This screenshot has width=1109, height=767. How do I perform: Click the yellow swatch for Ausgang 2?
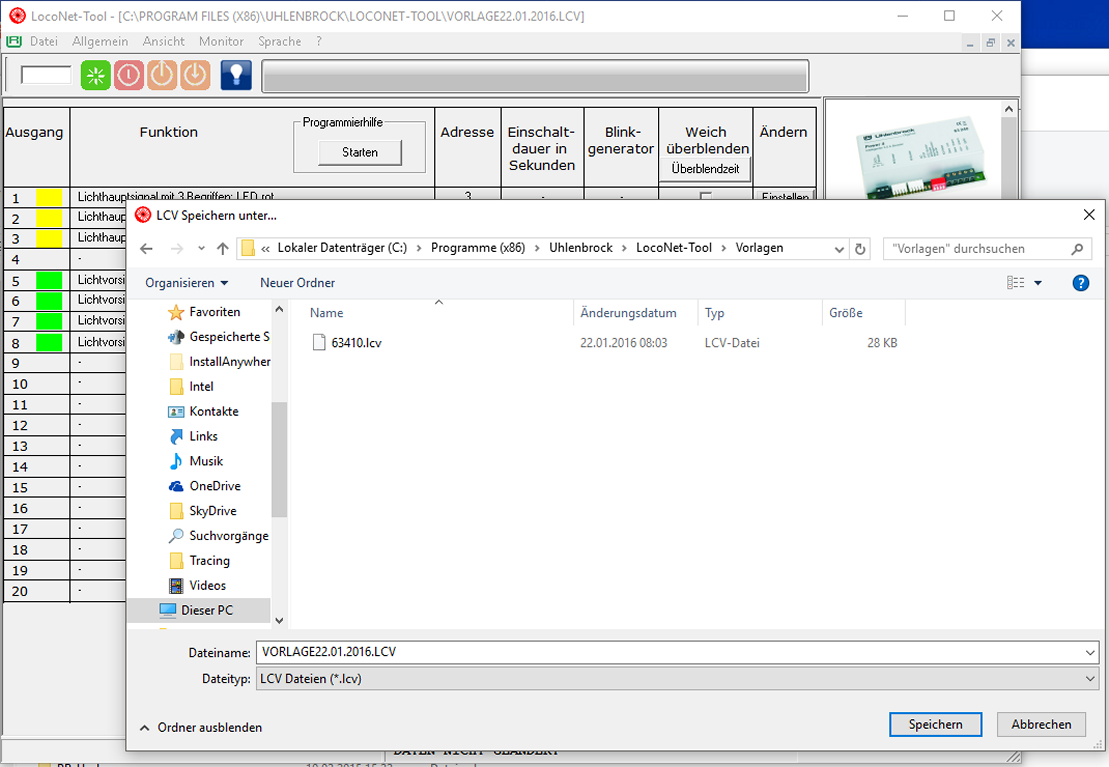point(50,218)
